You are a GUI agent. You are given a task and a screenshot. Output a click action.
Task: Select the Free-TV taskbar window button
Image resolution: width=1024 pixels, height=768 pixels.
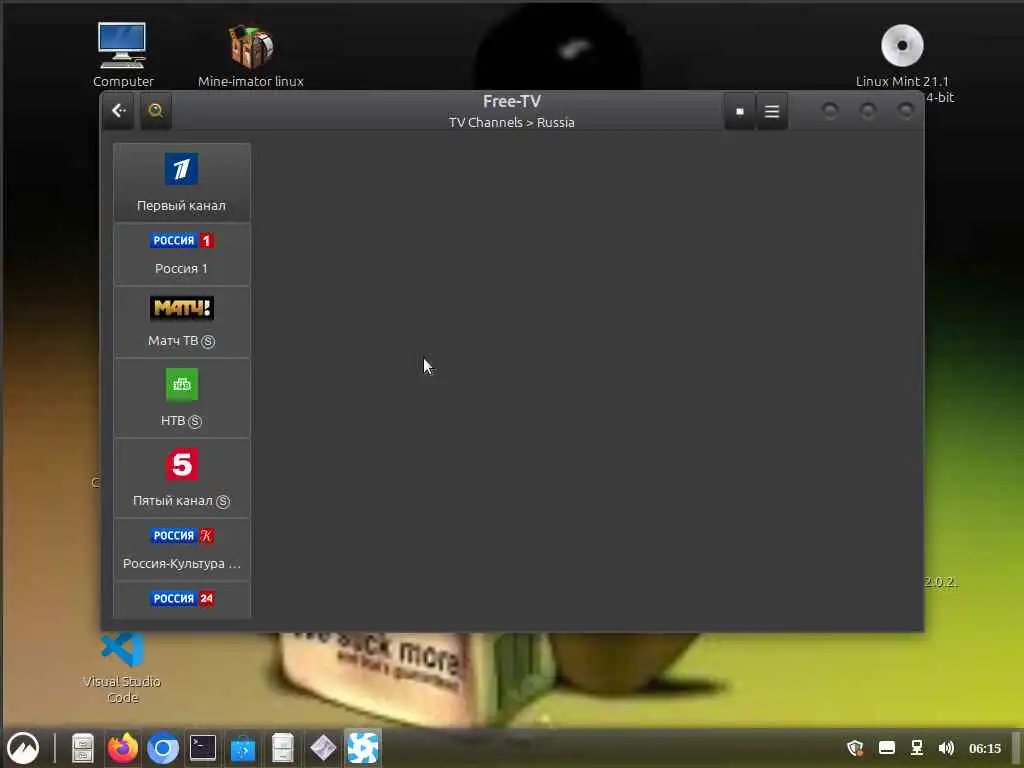click(362, 748)
